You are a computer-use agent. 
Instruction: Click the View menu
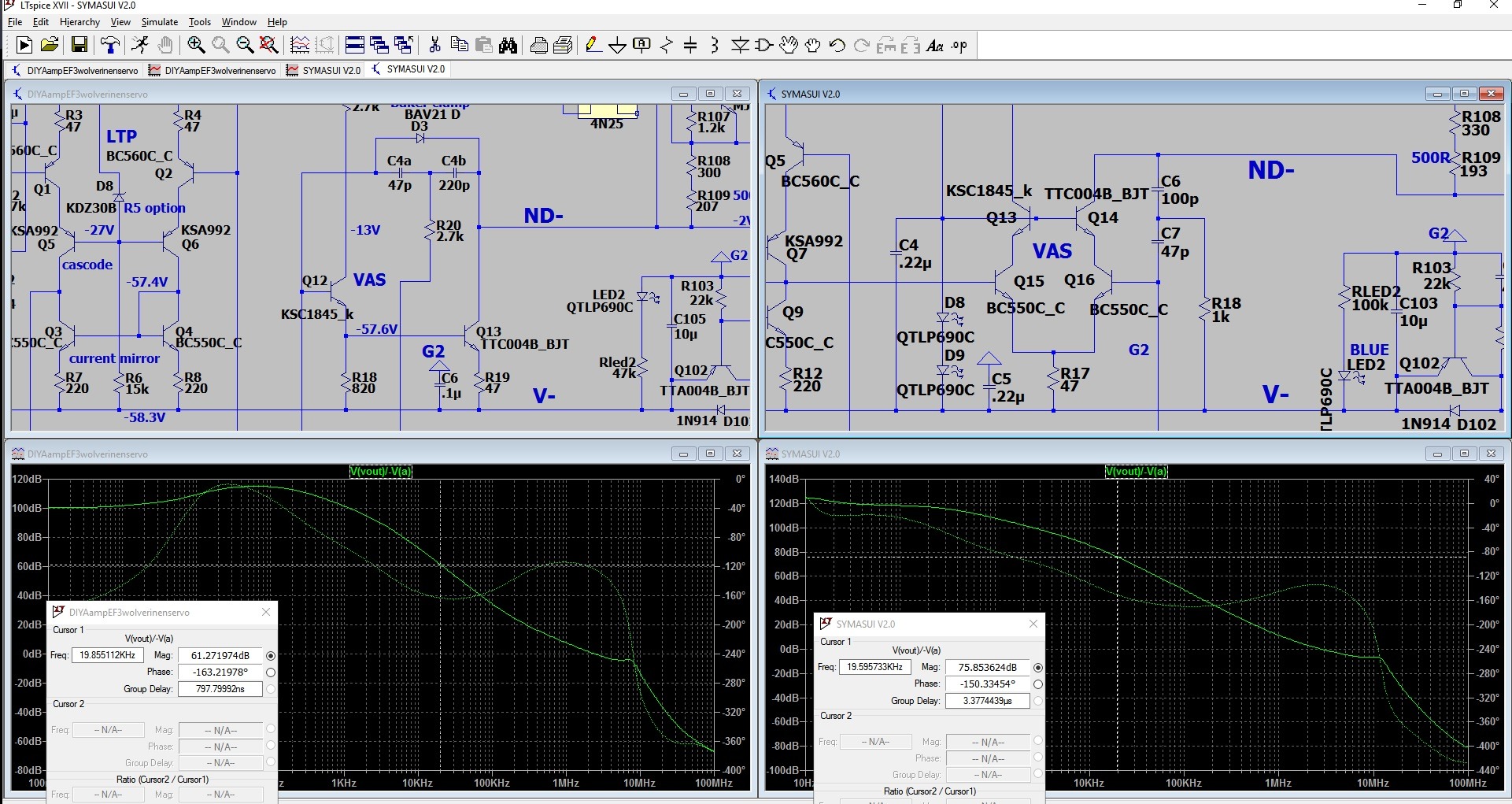click(120, 22)
